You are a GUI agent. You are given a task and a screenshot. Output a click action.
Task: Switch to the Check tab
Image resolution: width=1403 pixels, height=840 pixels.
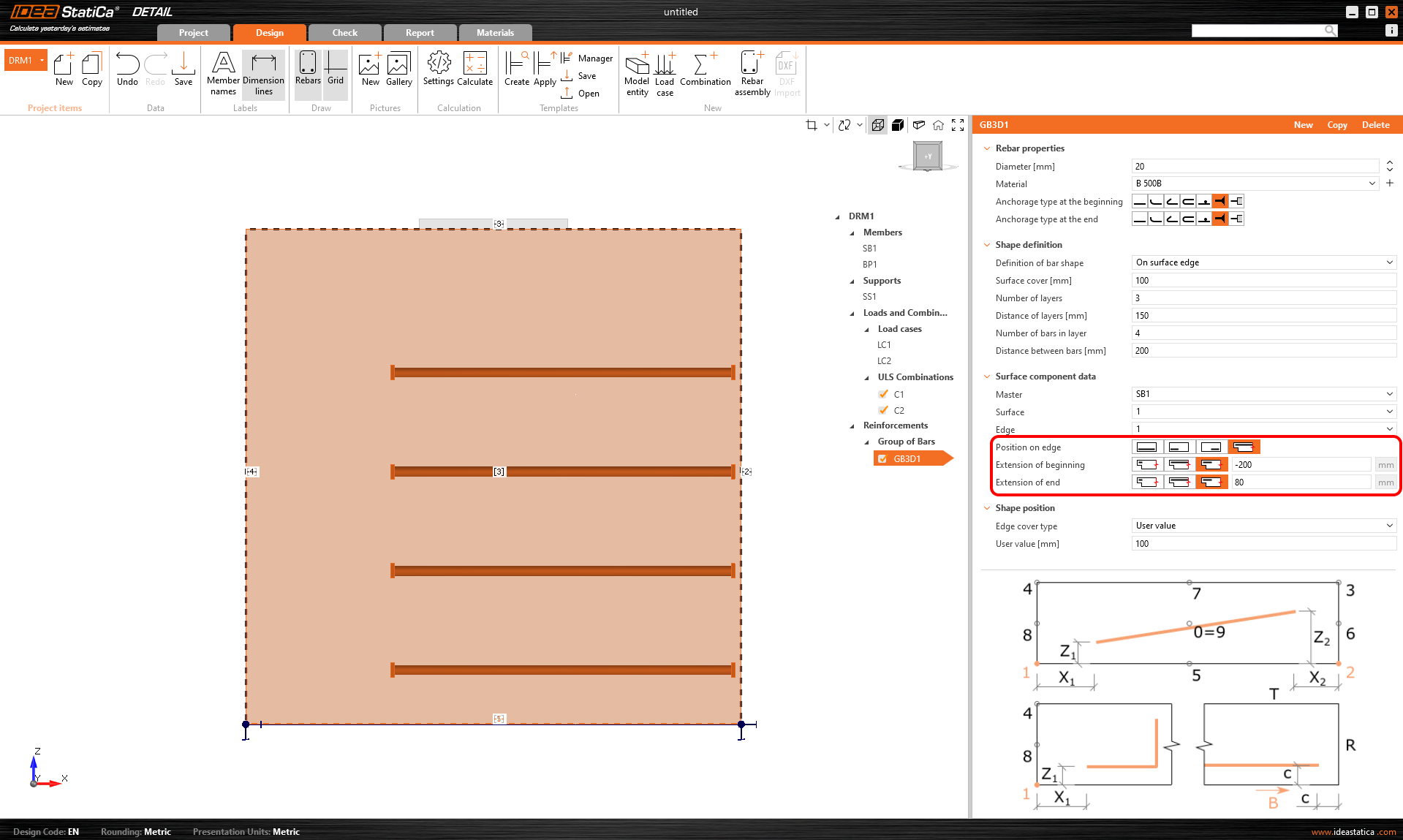(x=344, y=33)
